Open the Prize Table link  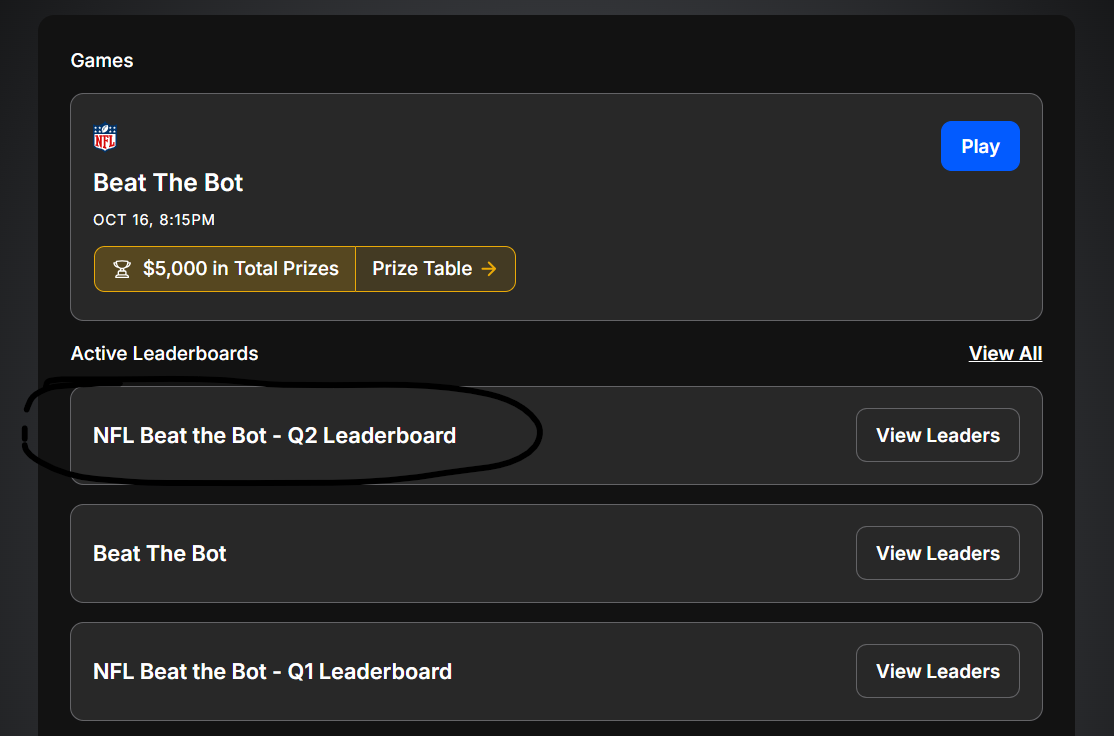click(422, 269)
